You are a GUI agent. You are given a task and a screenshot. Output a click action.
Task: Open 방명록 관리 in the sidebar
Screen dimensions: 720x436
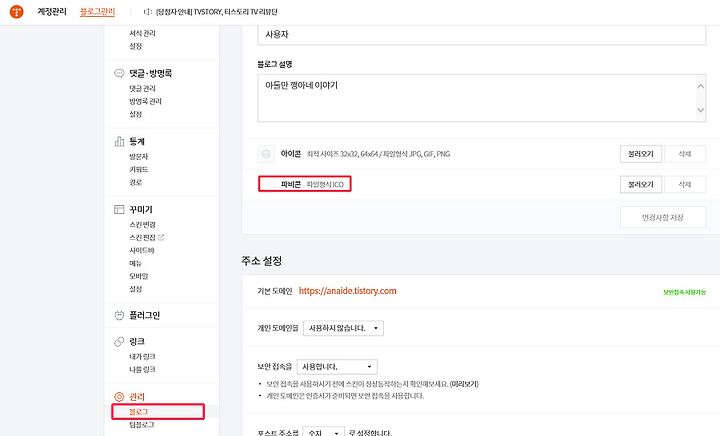point(146,101)
